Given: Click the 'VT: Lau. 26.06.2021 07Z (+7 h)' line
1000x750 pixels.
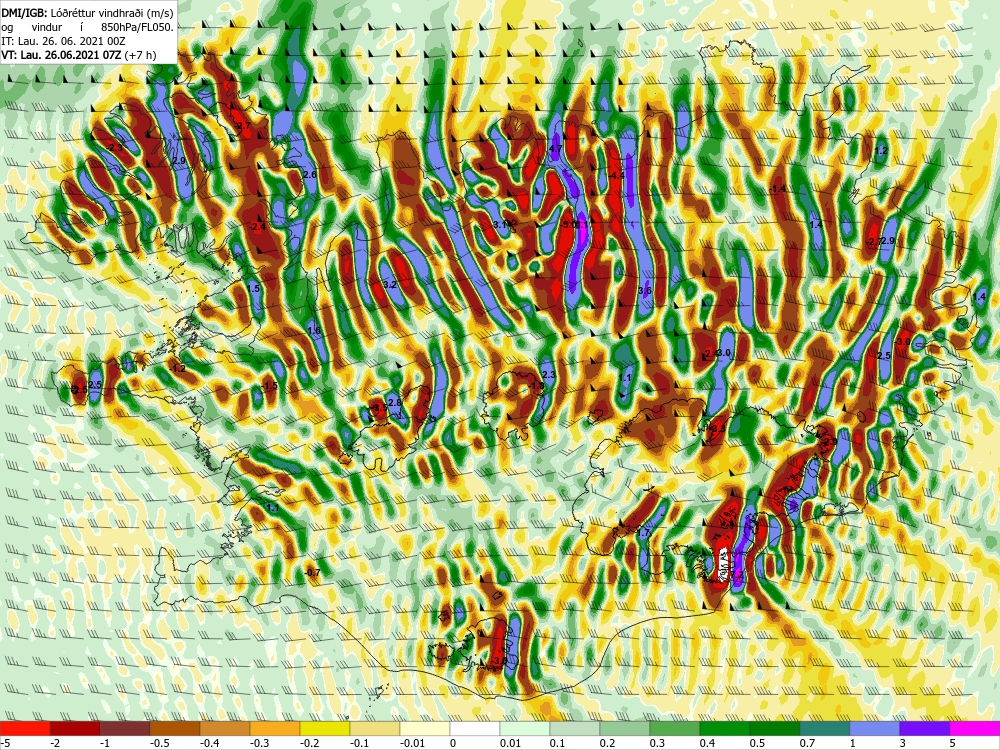Looking at the screenshot, I should tap(78, 55).
